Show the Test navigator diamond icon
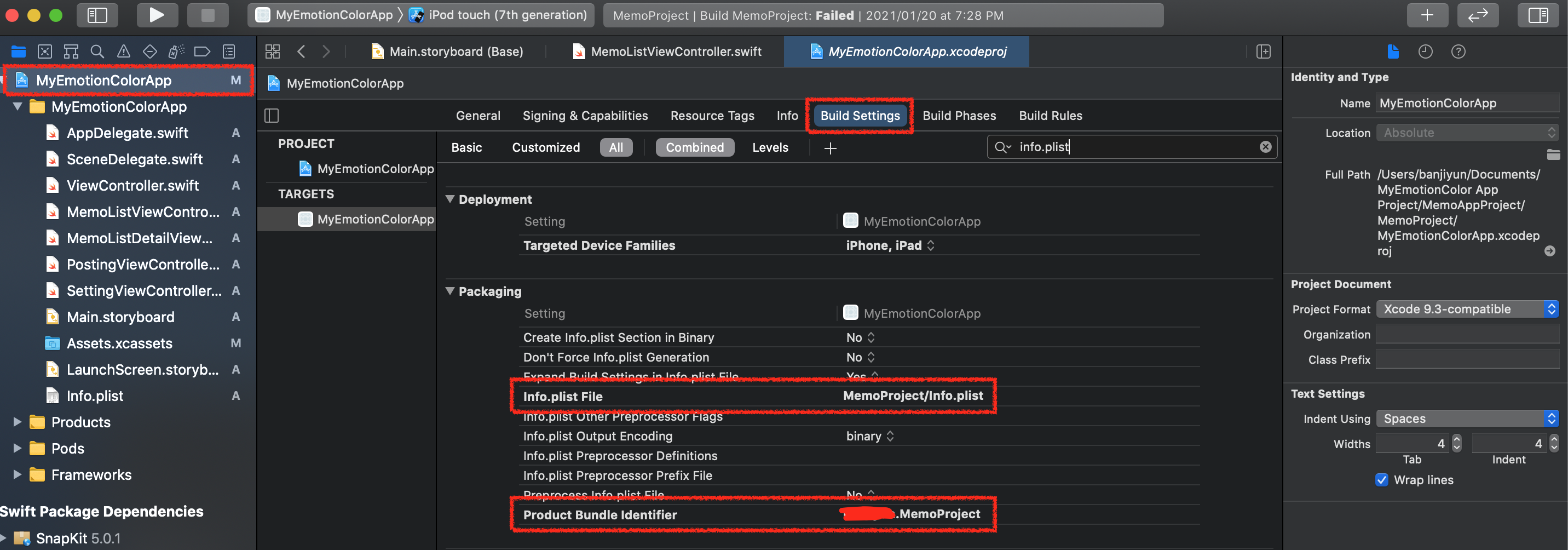 tap(150, 52)
